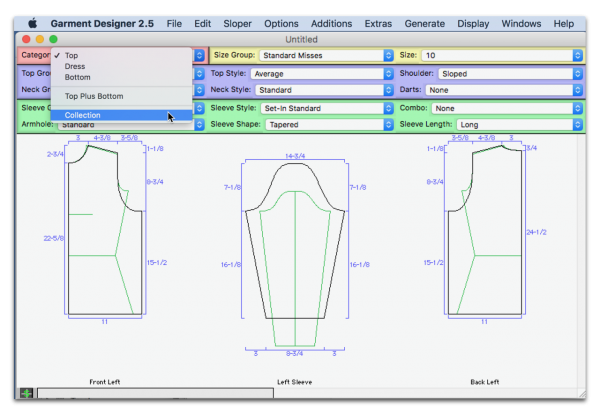600x415 pixels.
Task: Open the Help menu
Action: (x=563, y=24)
